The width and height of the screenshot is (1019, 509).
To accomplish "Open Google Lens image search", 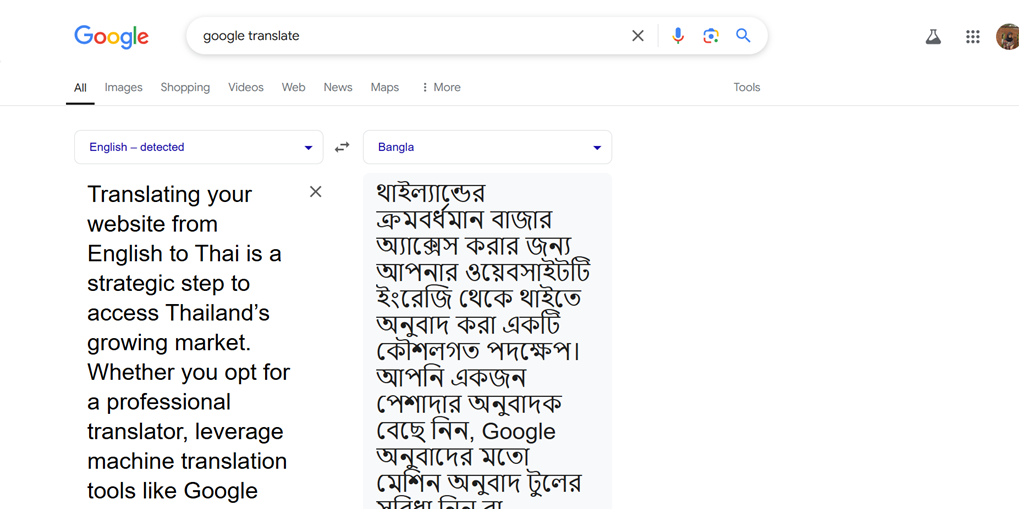I will (x=710, y=36).
